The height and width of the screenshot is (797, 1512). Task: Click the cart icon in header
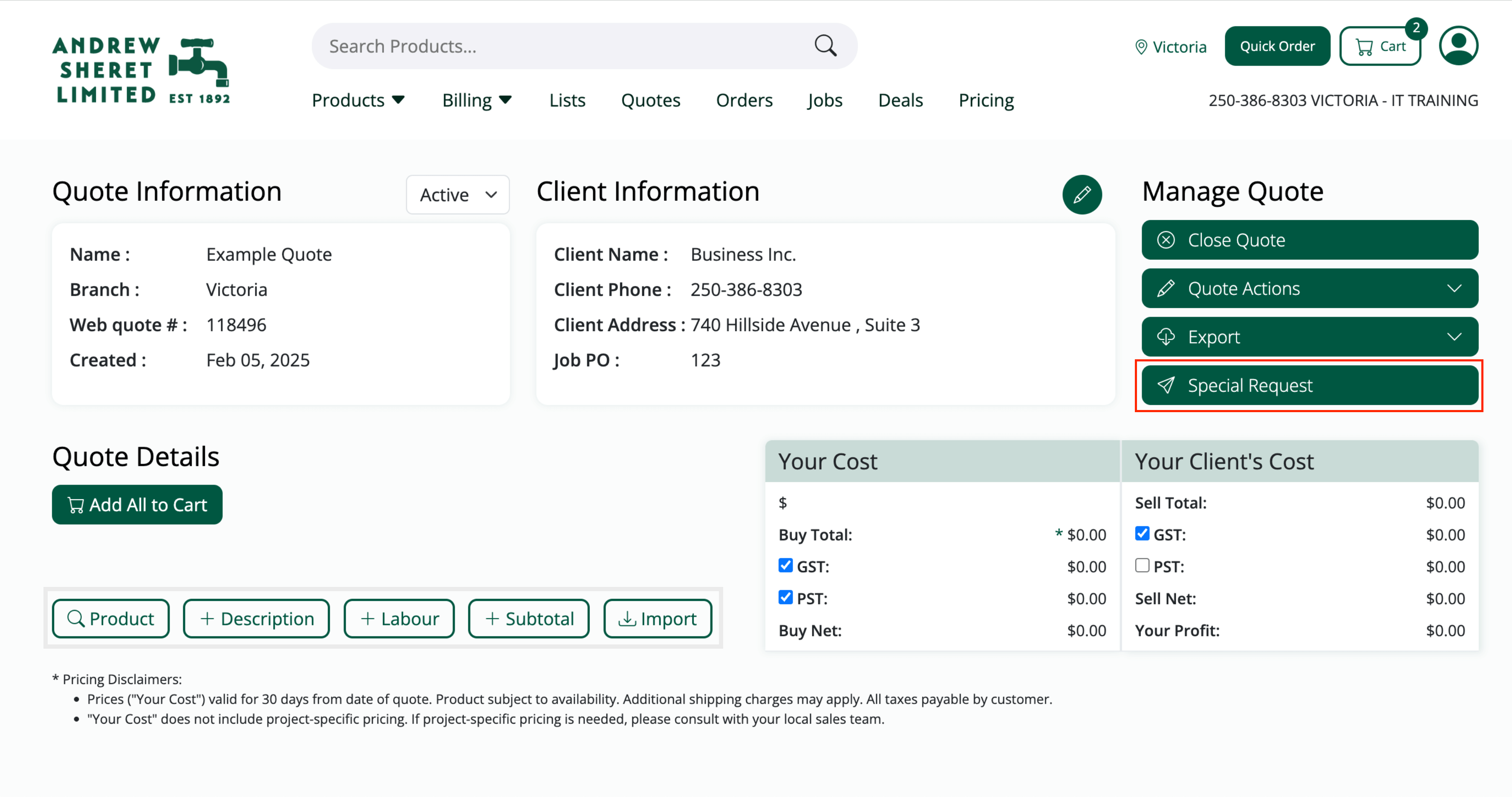[x=1365, y=47]
